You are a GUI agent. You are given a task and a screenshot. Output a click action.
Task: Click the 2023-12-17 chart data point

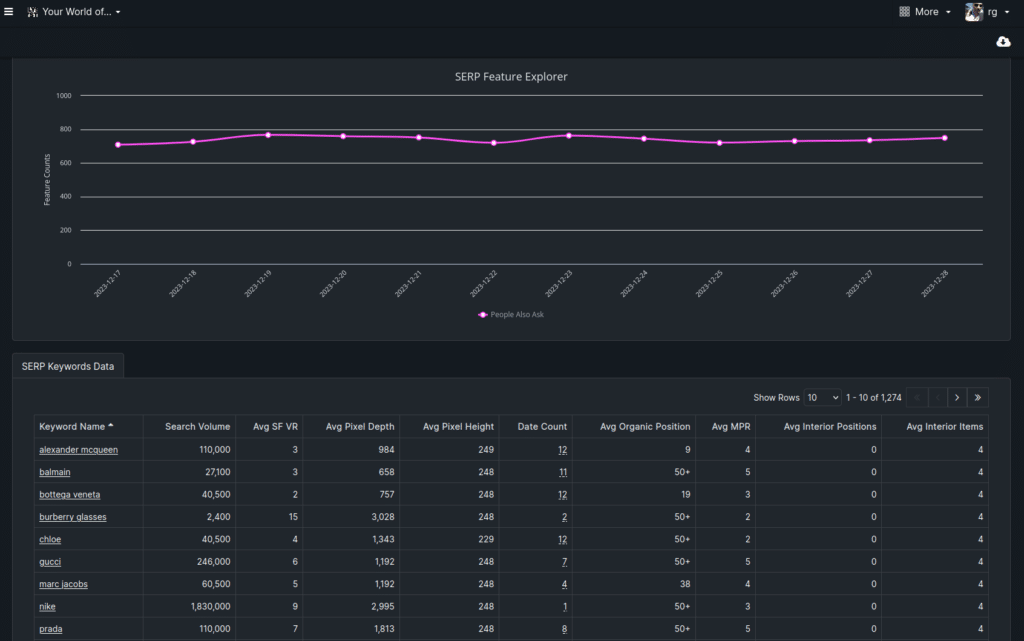coord(118,145)
